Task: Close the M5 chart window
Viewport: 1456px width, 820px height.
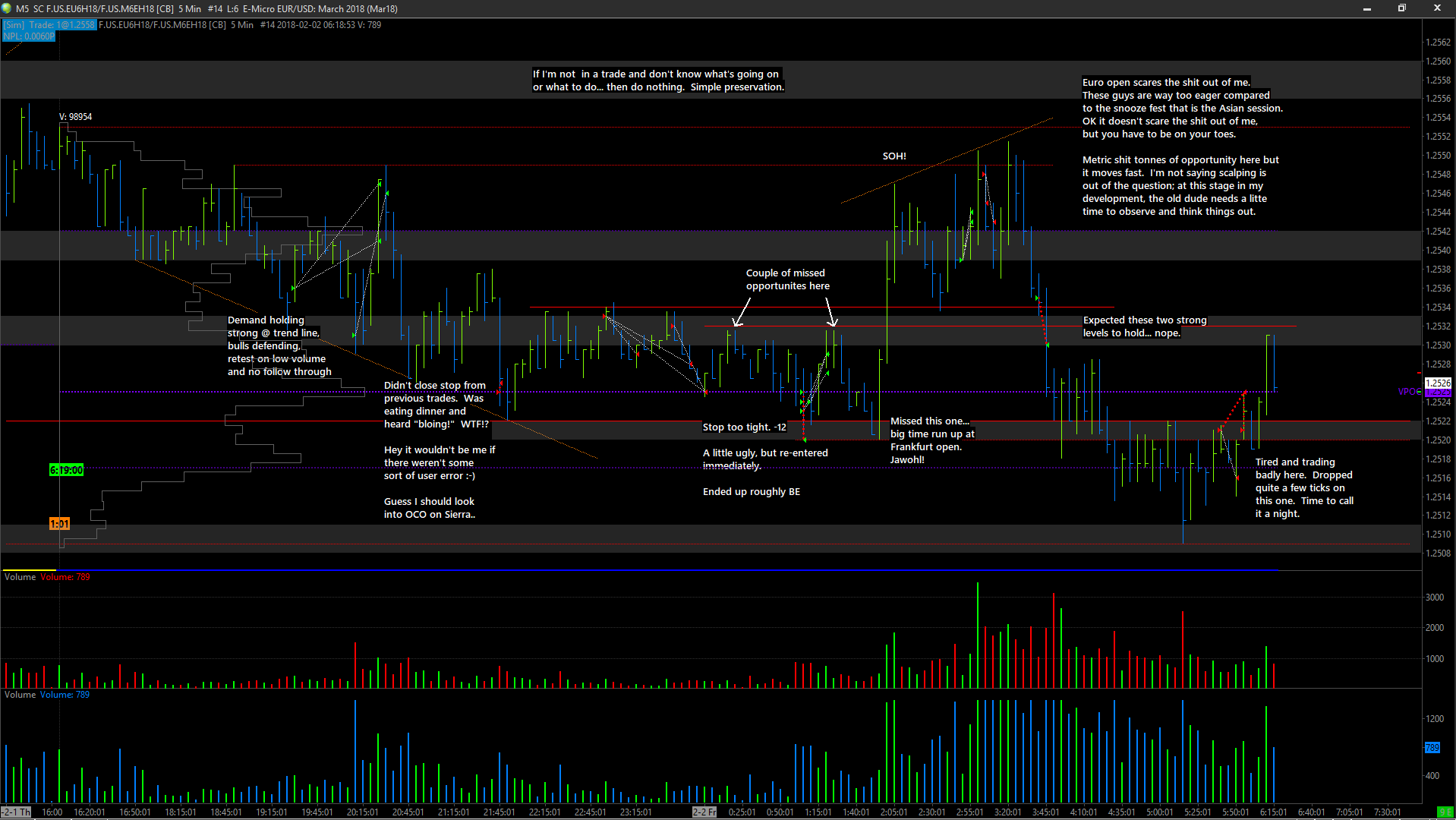Action: click(1437, 8)
